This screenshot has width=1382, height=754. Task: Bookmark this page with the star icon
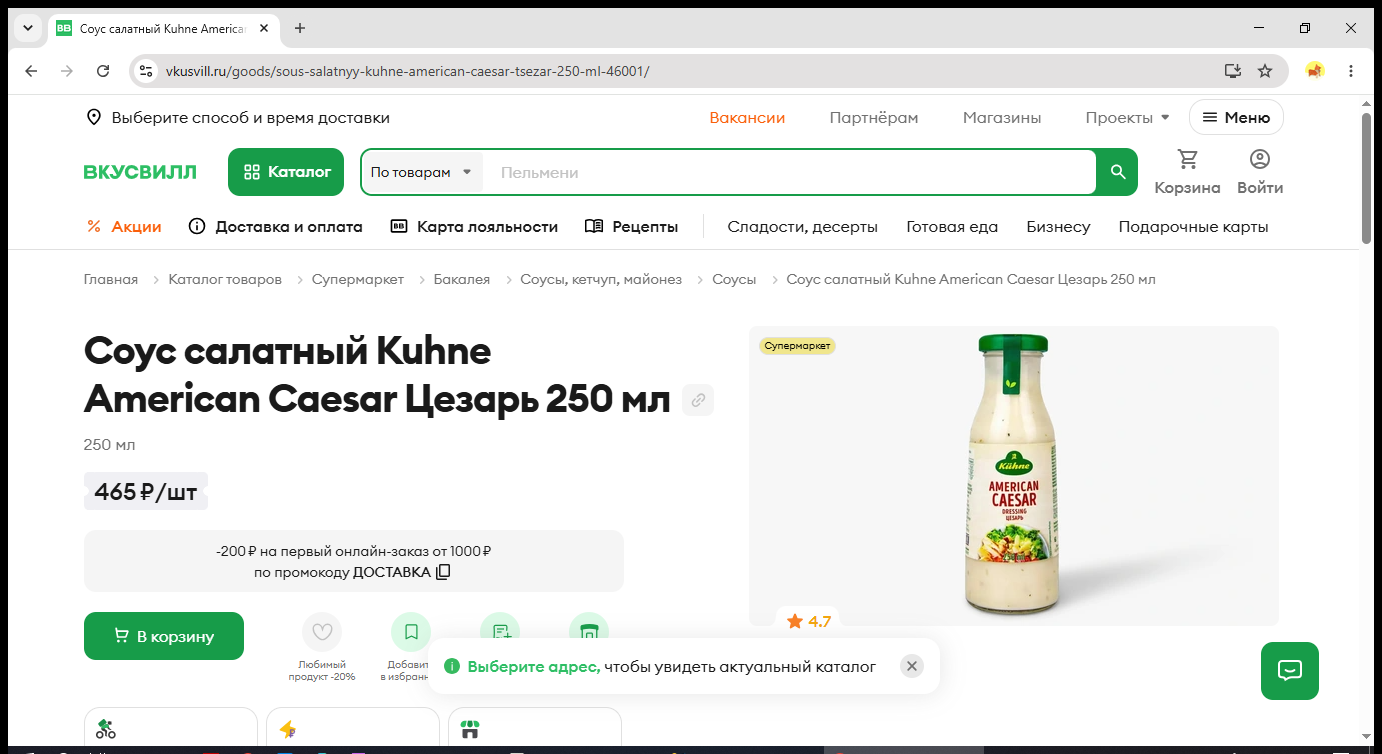(1265, 71)
